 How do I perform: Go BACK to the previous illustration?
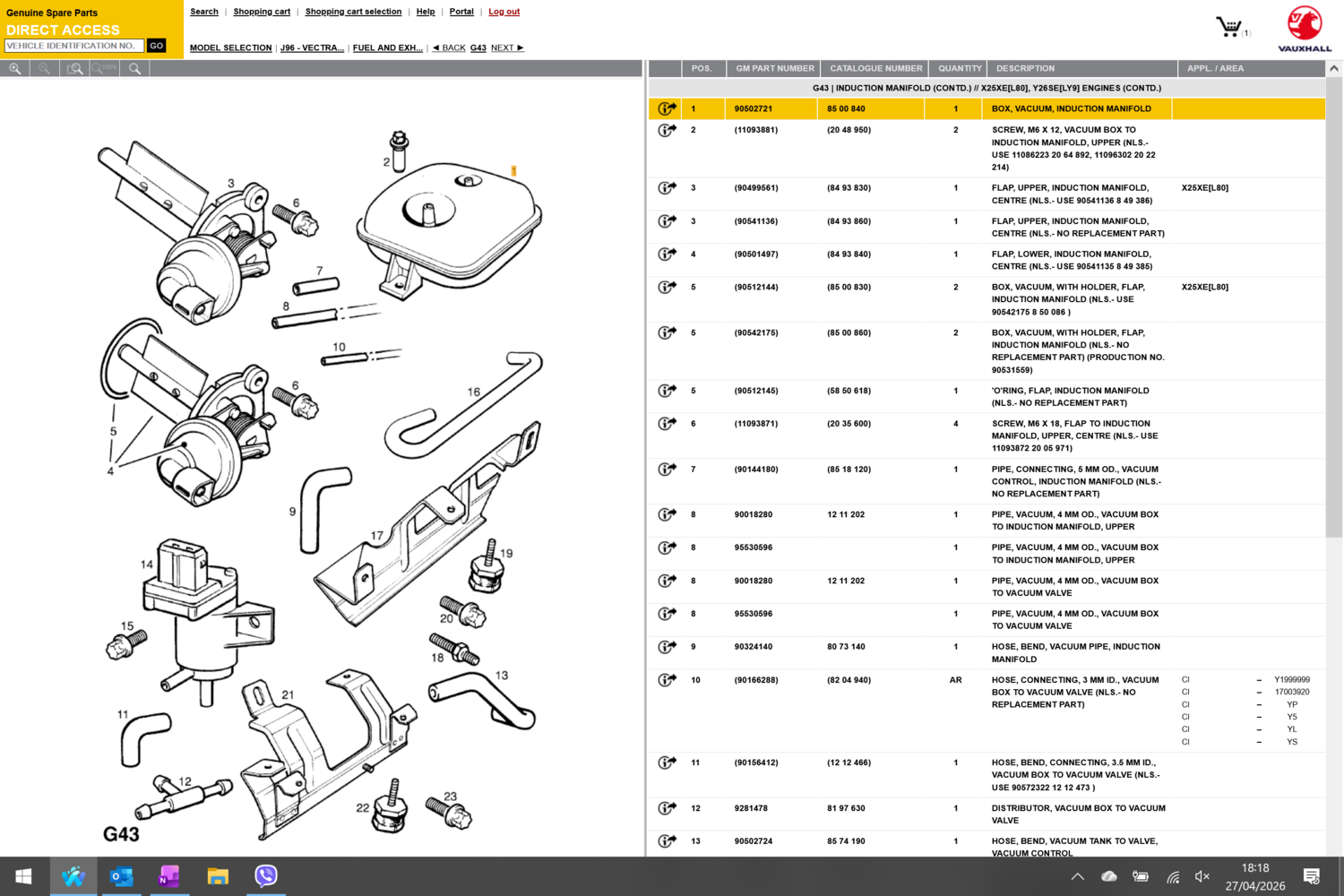[449, 48]
